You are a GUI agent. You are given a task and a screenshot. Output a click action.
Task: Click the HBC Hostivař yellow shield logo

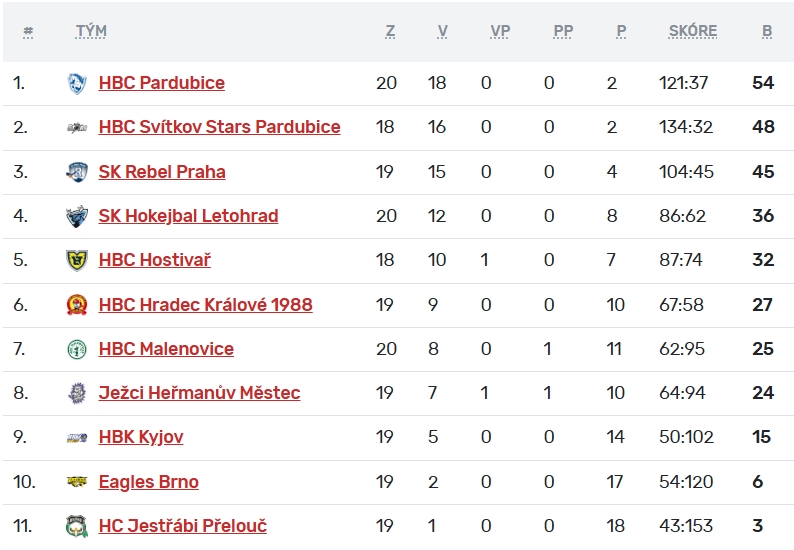[x=77, y=260]
